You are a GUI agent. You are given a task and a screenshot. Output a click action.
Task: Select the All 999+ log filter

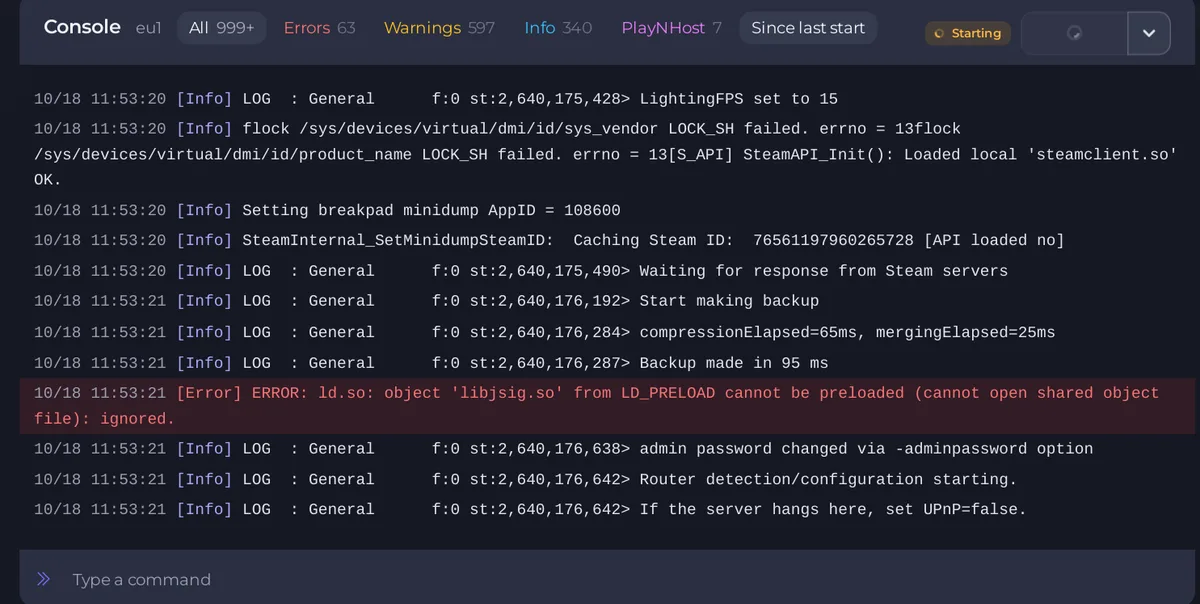point(221,28)
